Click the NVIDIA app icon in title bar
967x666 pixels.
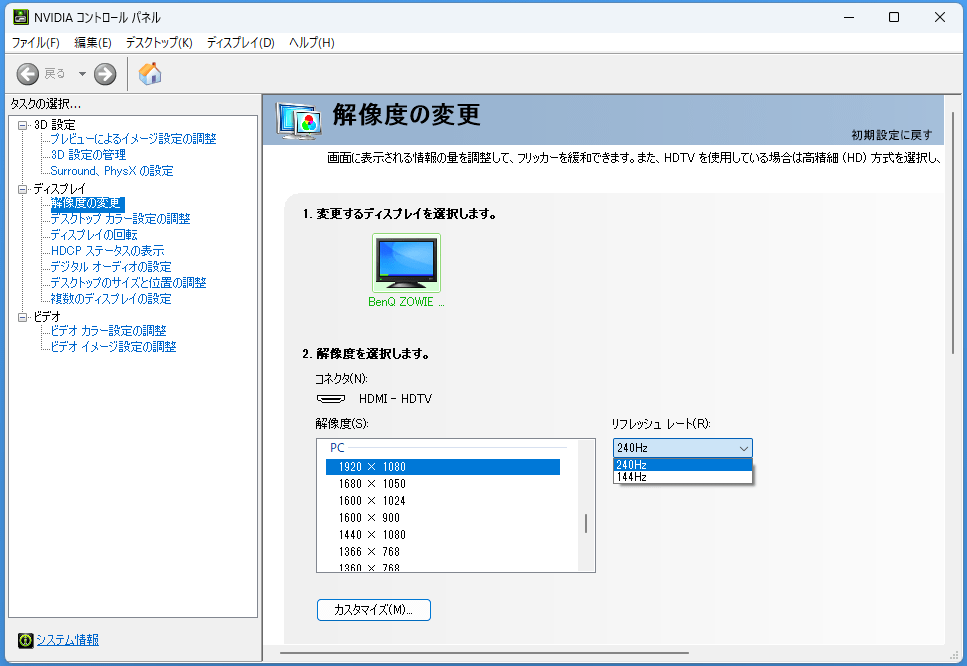click(21, 17)
